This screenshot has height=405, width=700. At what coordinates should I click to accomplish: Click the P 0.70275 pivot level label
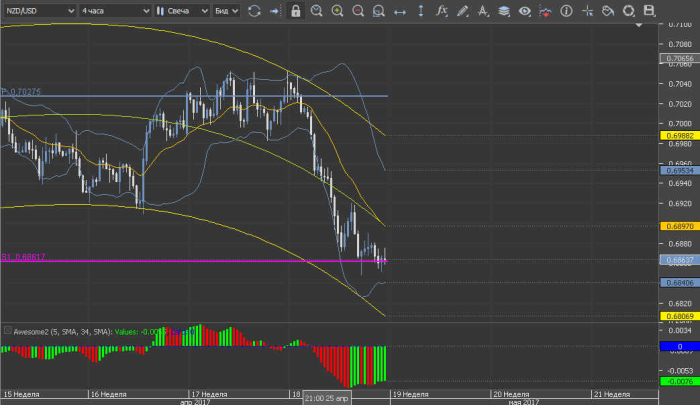[x=21, y=92]
